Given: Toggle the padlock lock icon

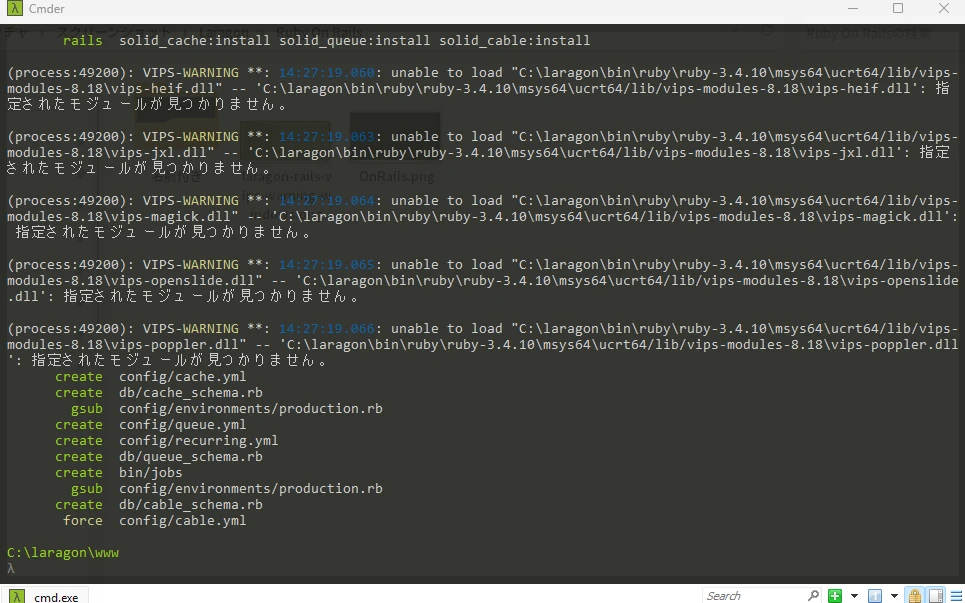Looking at the screenshot, I should [915, 596].
